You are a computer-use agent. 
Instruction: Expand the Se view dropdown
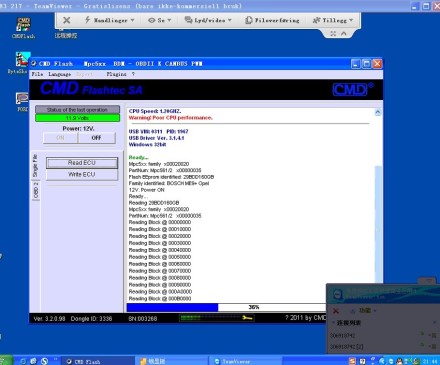point(160,20)
